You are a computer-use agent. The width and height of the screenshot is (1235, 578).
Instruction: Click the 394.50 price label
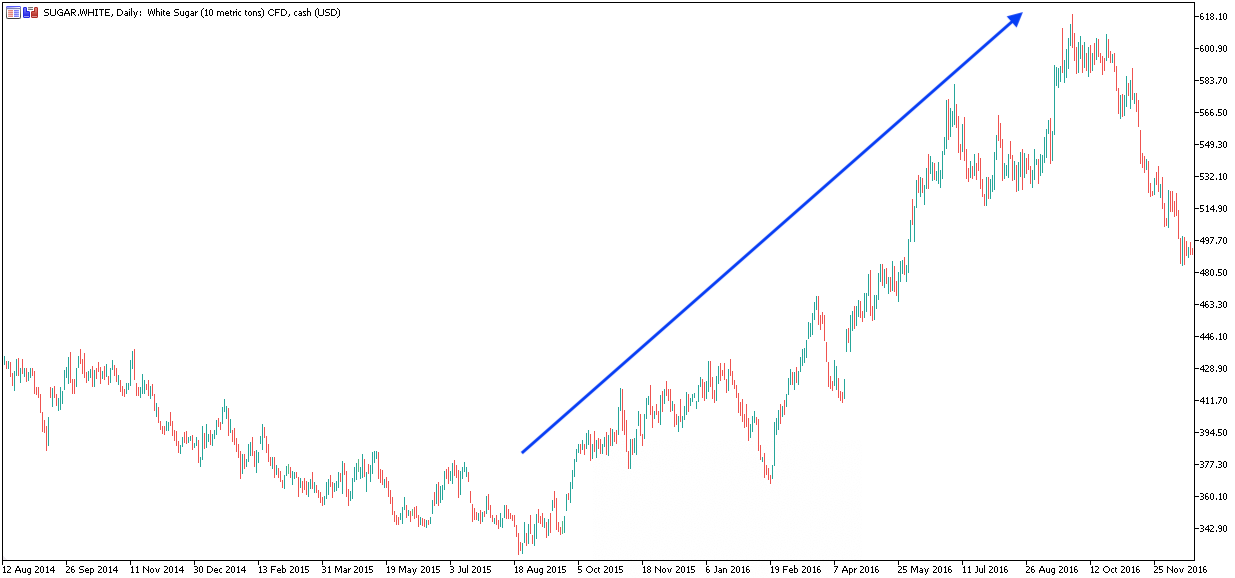tap(1213, 433)
